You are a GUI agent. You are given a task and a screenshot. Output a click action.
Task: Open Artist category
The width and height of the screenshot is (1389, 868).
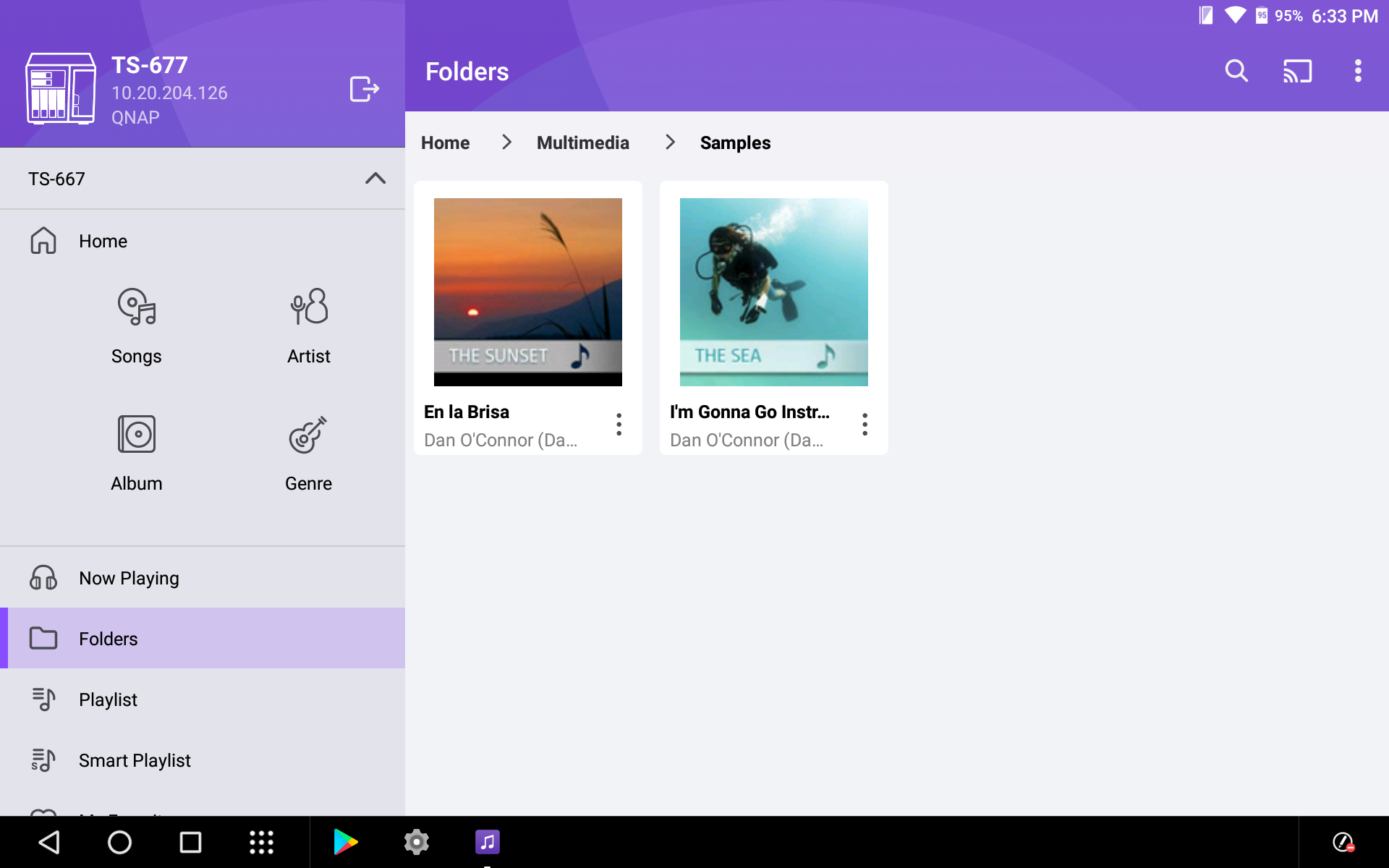[x=309, y=327]
